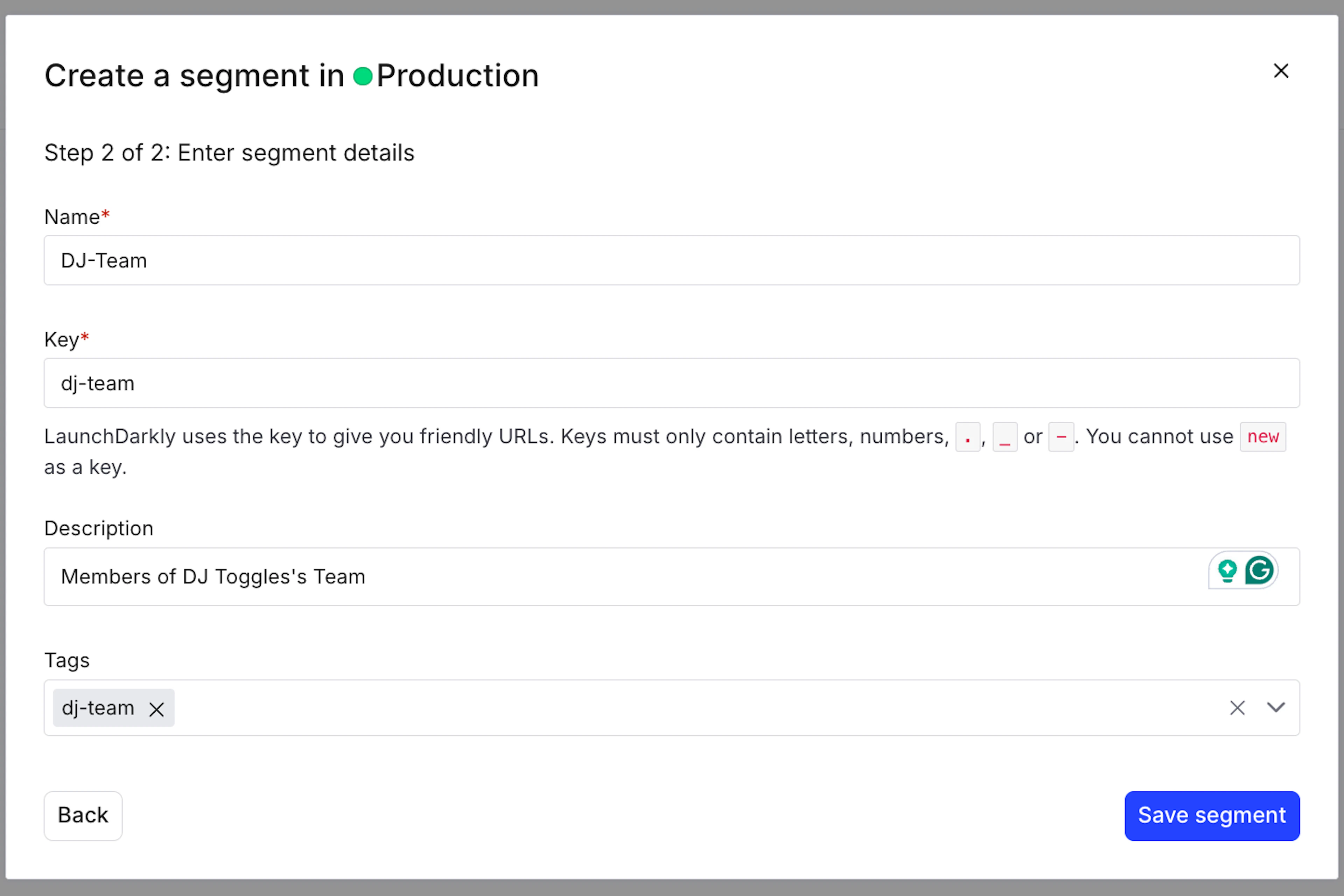
Task: Click inside the Key field showing dj-team
Action: click(671, 383)
